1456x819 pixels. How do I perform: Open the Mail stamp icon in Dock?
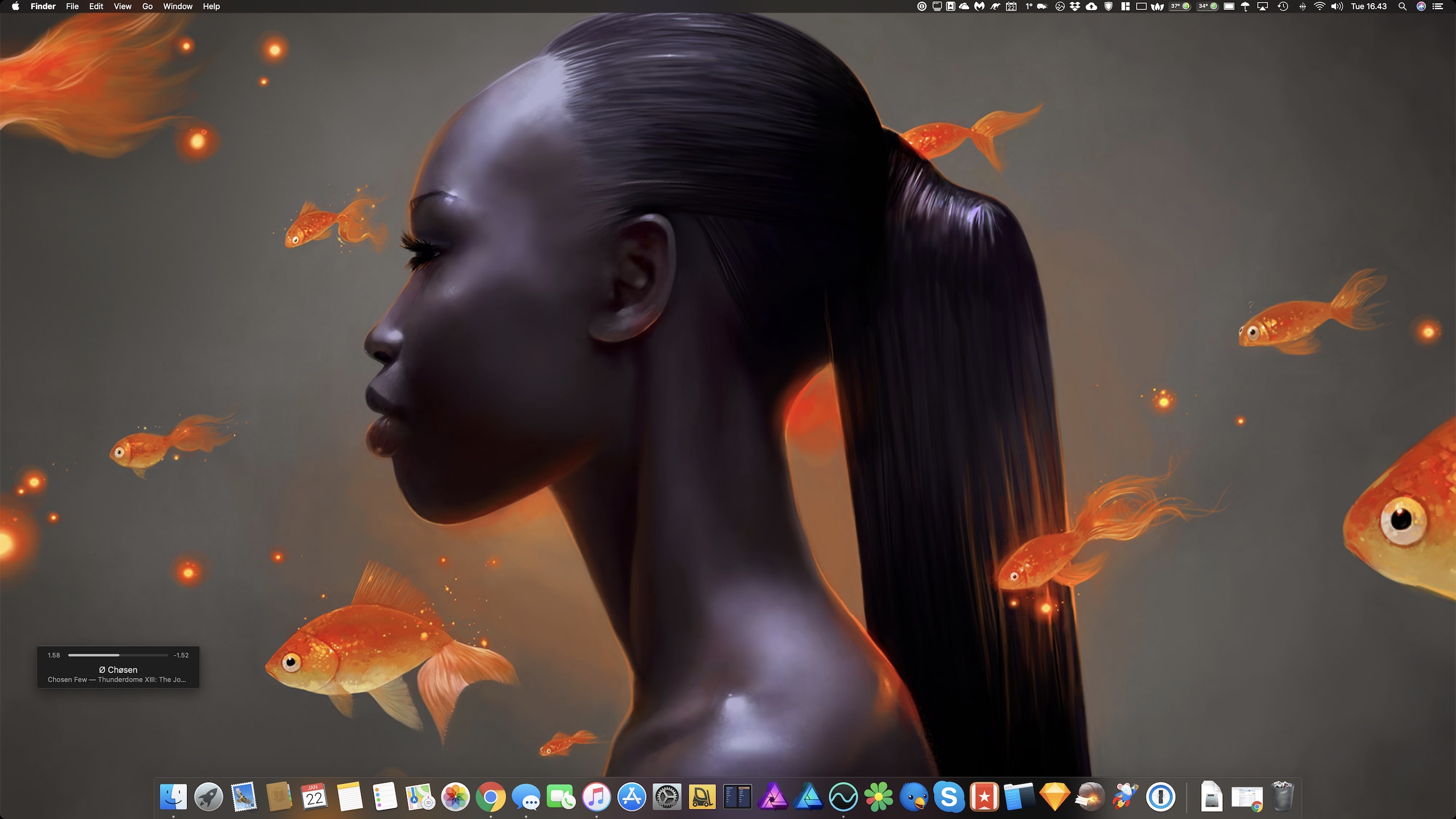pos(244,797)
